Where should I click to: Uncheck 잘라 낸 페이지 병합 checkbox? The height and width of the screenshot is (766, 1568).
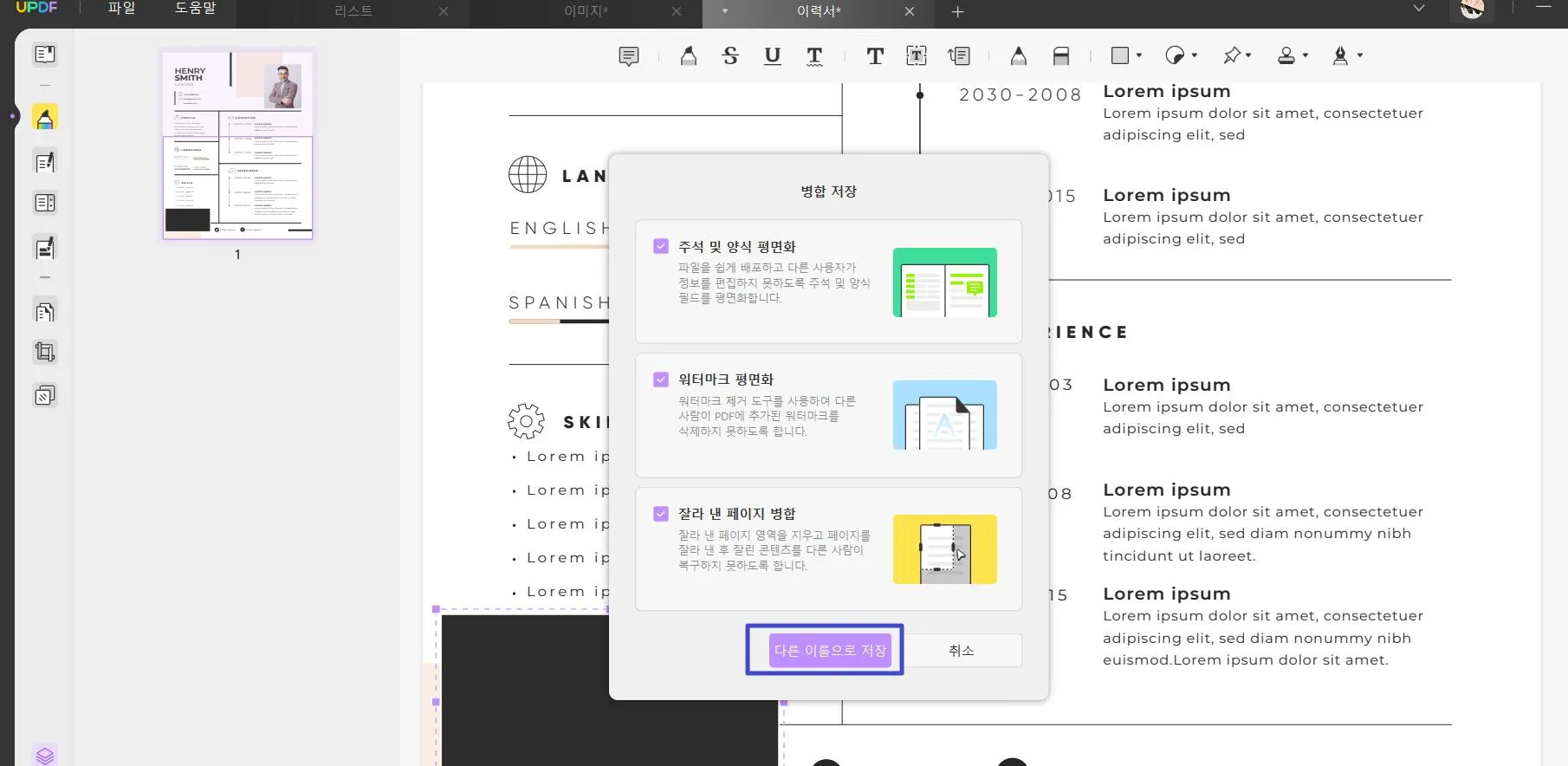pyautogui.click(x=661, y=514)
